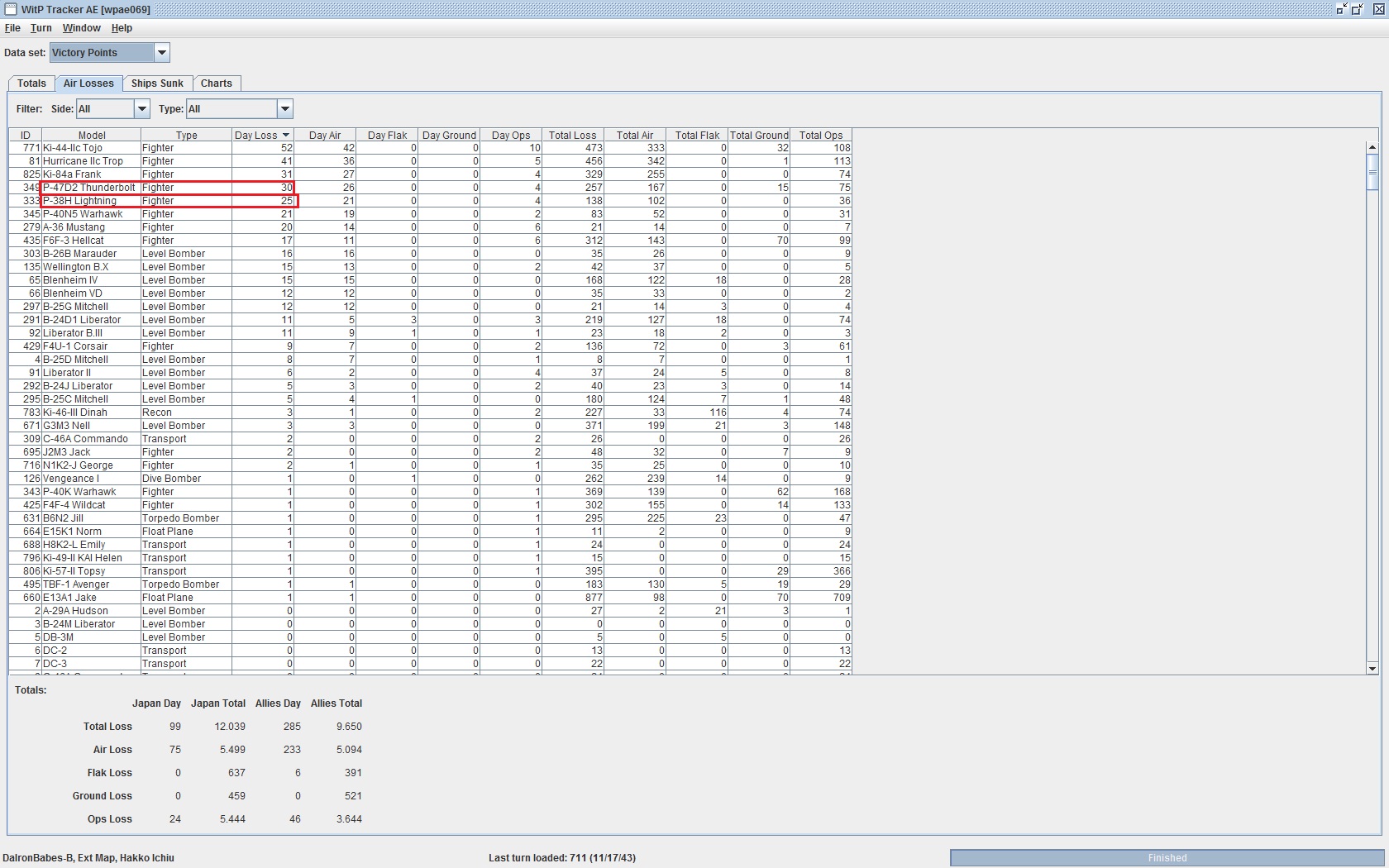Select the Ki-46-III Dinah row
The height and width of the screenshot is (868, 1389).
click(x=430, y=413)
